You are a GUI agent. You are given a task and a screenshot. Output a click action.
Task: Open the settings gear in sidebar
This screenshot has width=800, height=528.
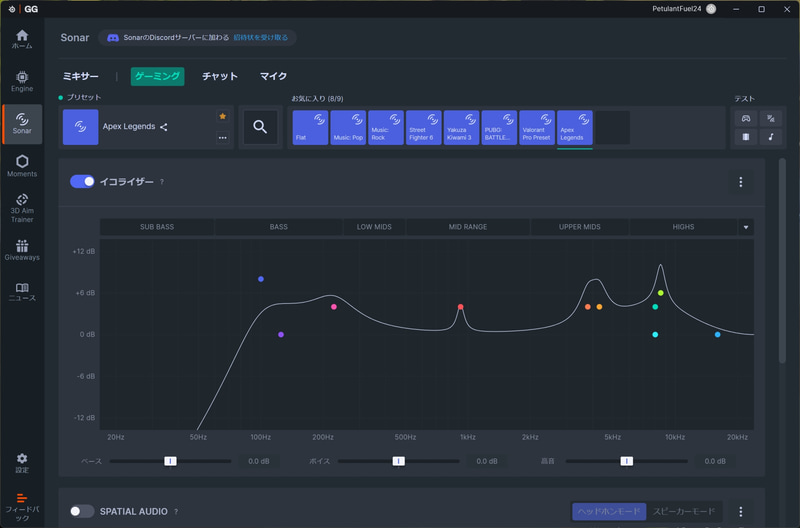pos(22,458)
